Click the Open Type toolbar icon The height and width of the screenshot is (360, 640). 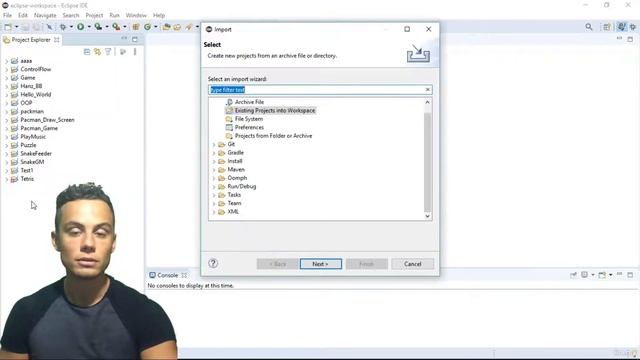tap(166, 27)
